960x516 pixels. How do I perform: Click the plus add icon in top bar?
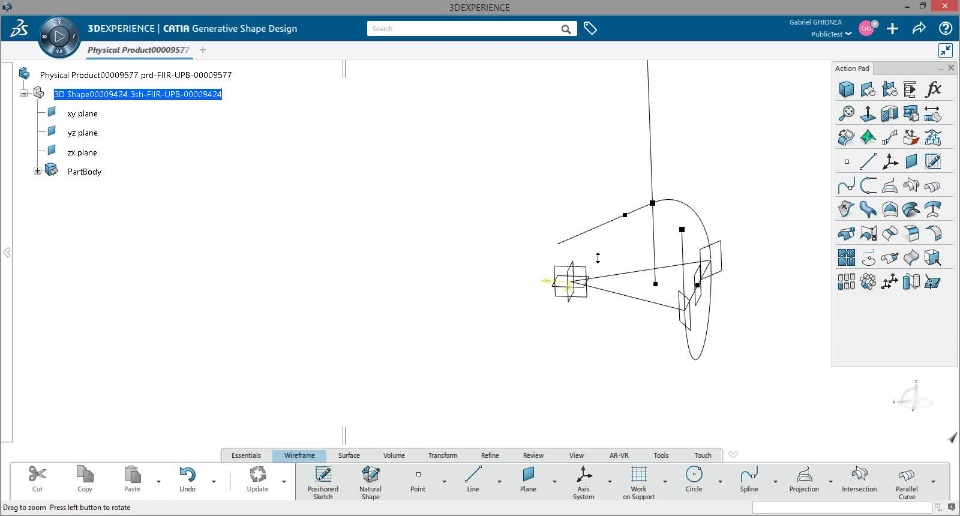tap(892, 28)
